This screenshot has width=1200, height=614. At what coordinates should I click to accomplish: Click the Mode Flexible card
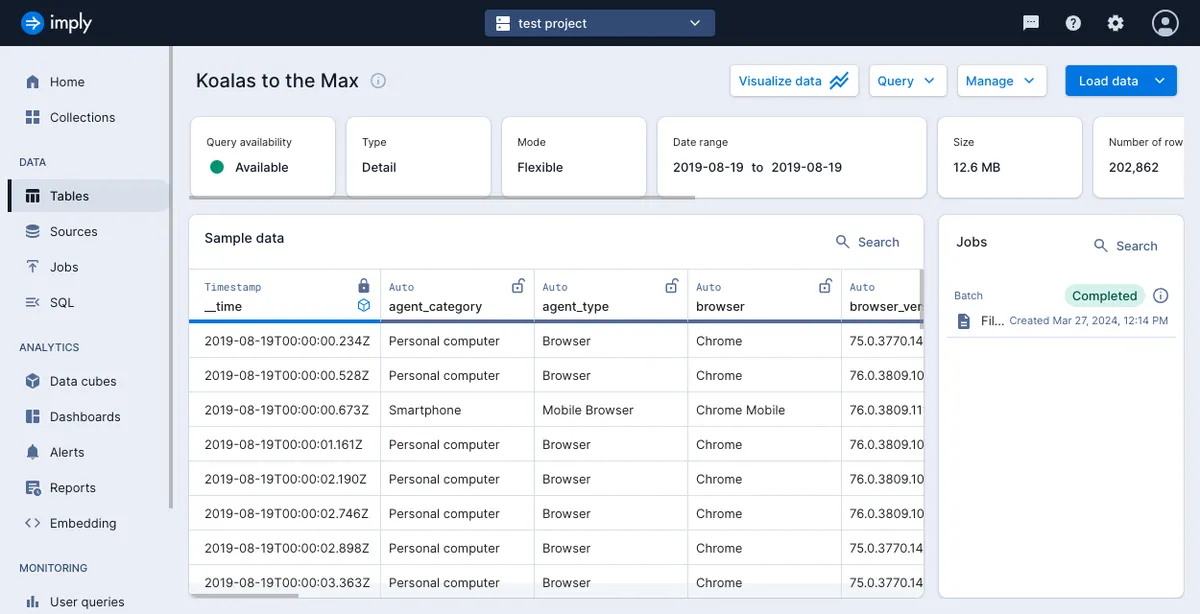tap(574, 156)
